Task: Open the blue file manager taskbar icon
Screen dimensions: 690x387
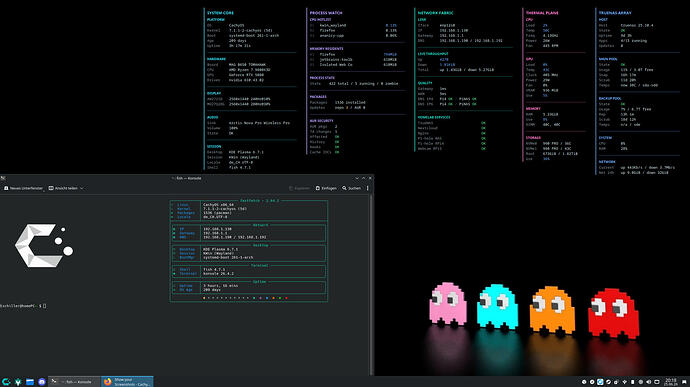Action: 30,382
